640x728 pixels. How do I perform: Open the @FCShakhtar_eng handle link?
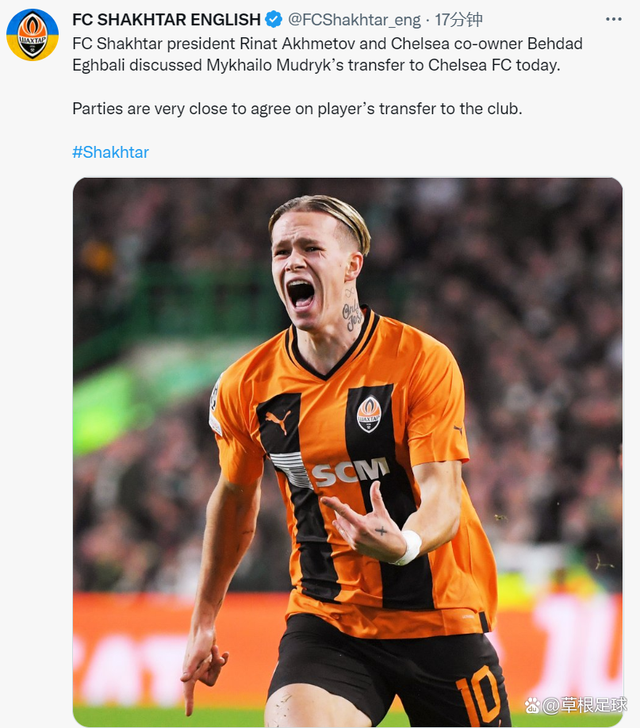click(x=354, y=20)
